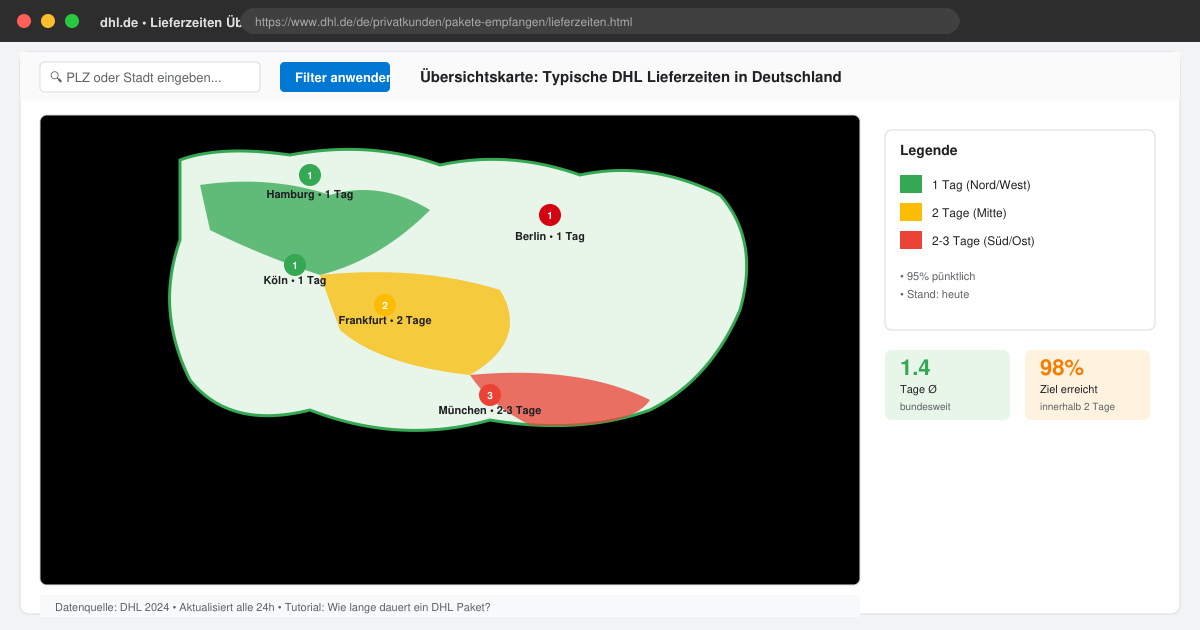Click legend text '2 Tage (Mitte)'
This screenshot has width=1200, height=630.
pos(969,213)
